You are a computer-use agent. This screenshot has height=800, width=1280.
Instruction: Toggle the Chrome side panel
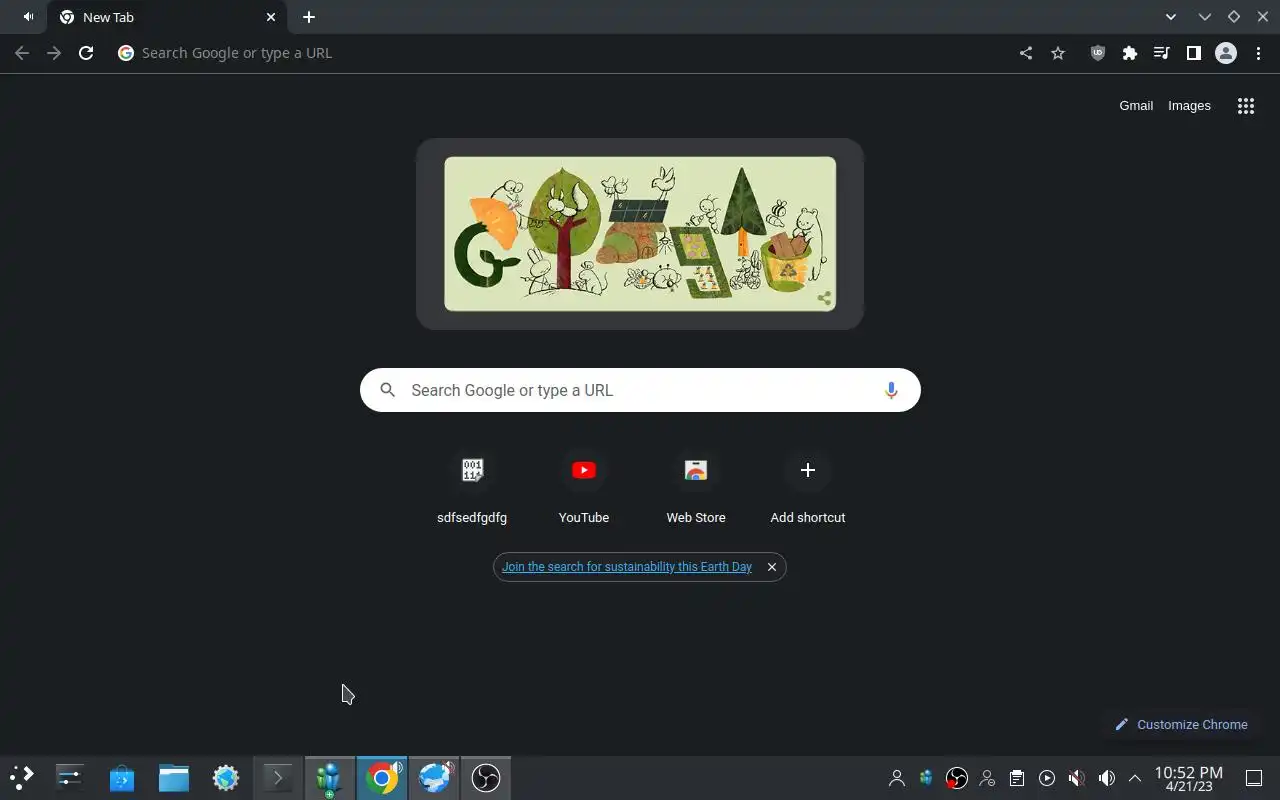click(x=1194, y=53)
